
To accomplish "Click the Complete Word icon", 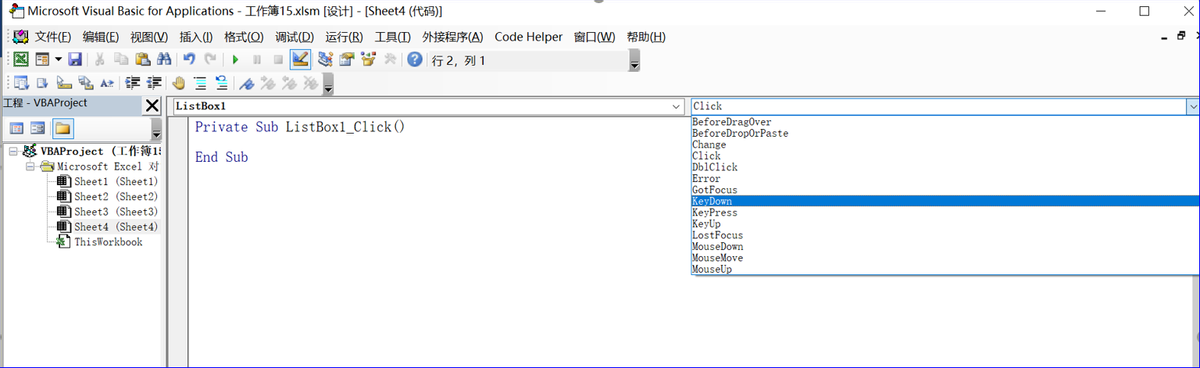I will [x=106, y=84].
